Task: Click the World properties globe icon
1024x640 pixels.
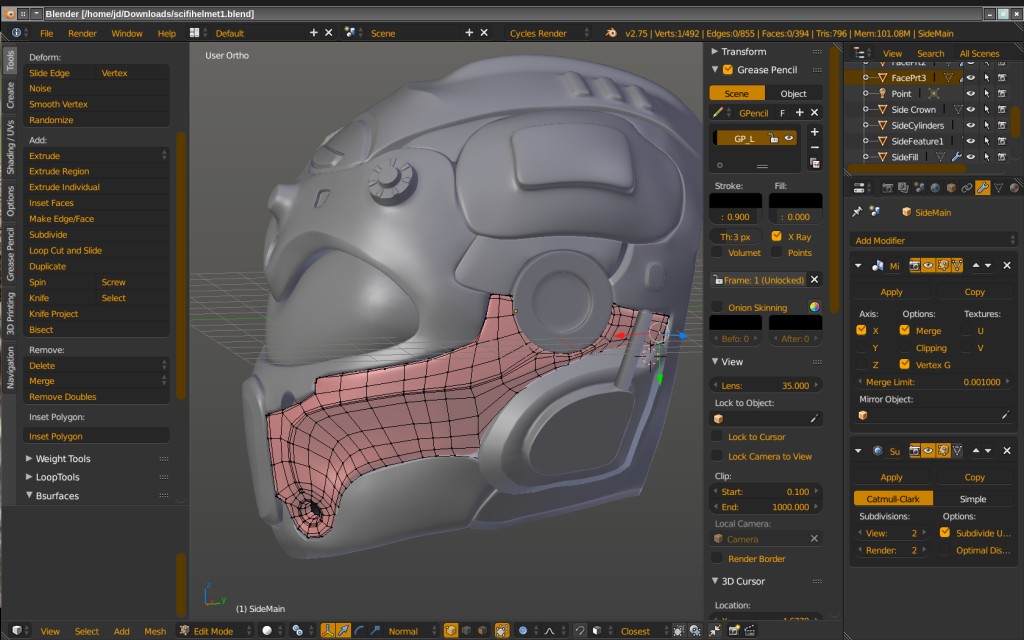Action: point(934,190)
